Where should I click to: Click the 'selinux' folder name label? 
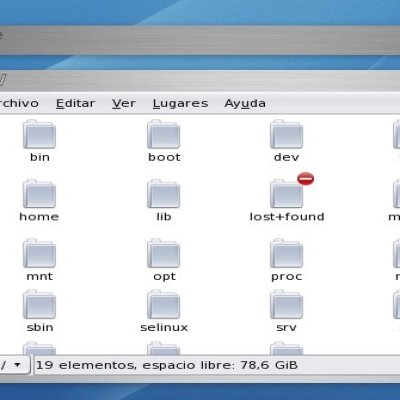tap(164, 327)
